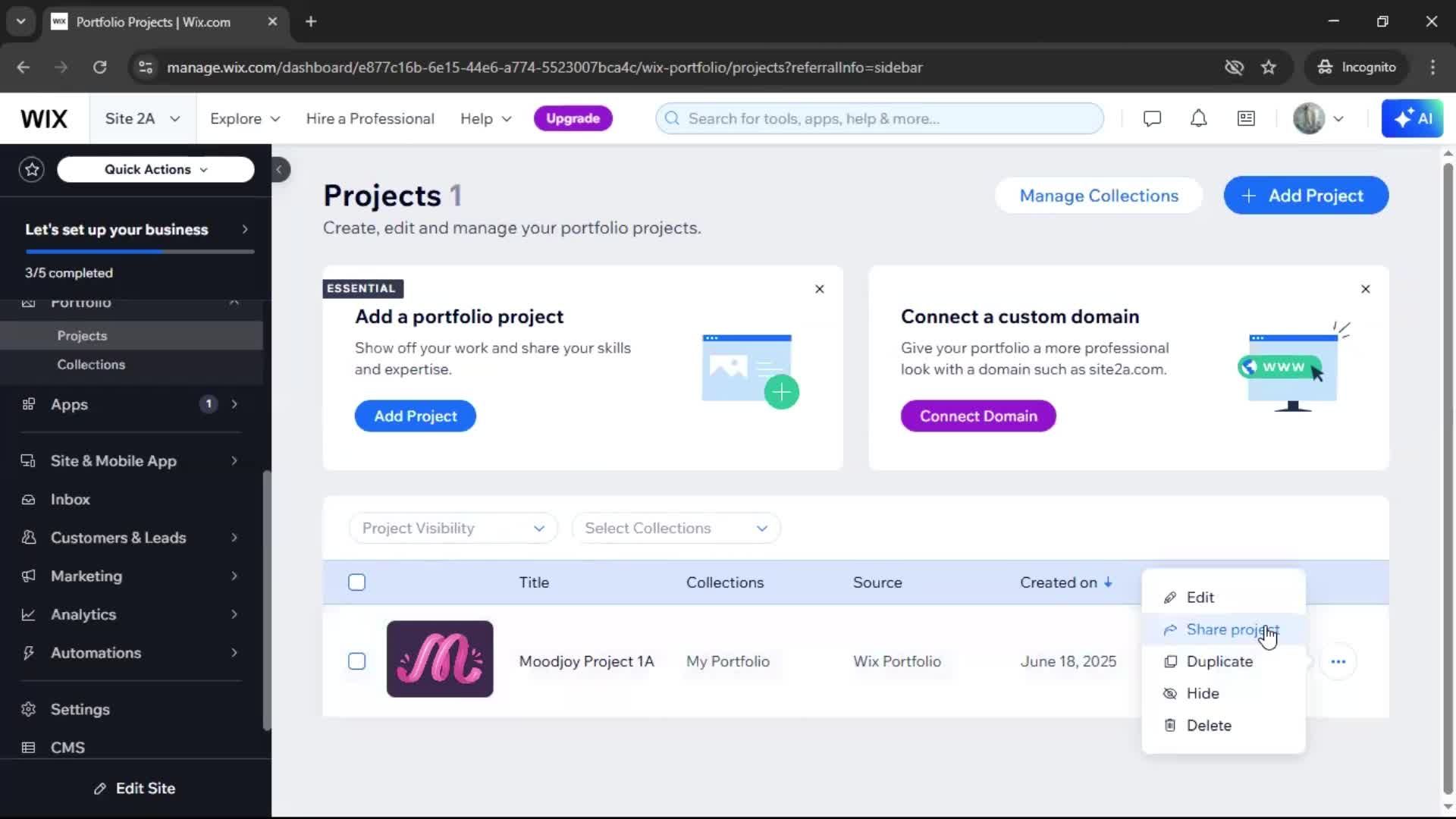The image size is (1456, 819).
Task: Open CMS in the sidebar
Action: [x=131, y=747]
